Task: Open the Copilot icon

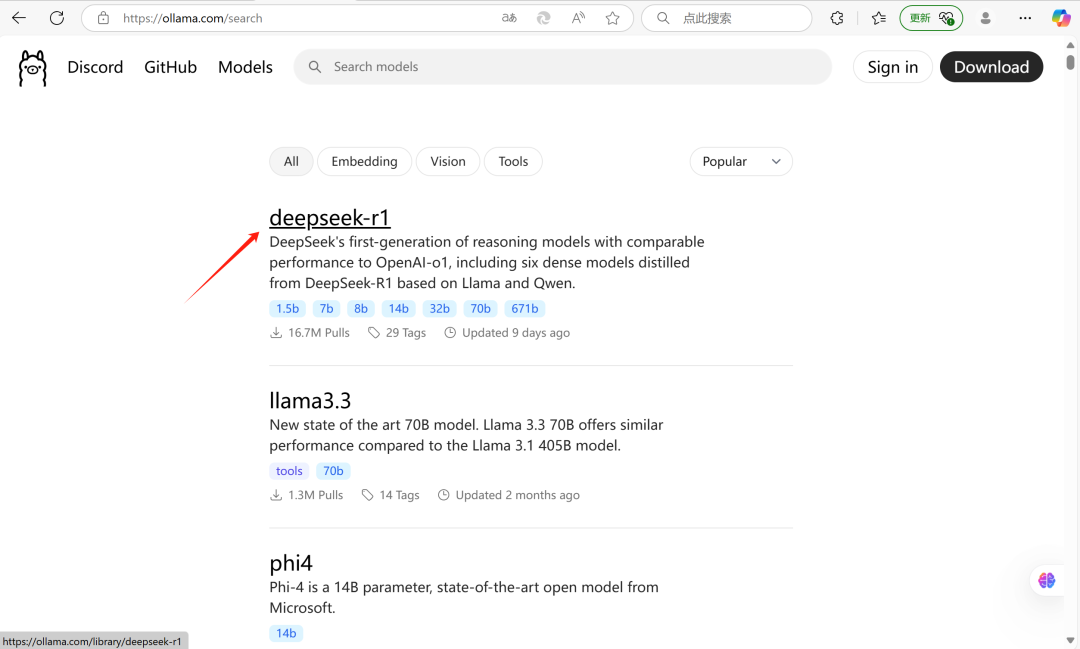Action: (x=1061, y=18)
